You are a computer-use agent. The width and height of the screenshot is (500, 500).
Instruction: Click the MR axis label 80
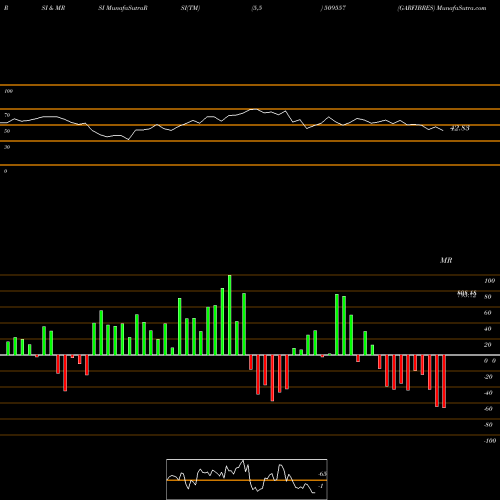(x=488, y=297)
